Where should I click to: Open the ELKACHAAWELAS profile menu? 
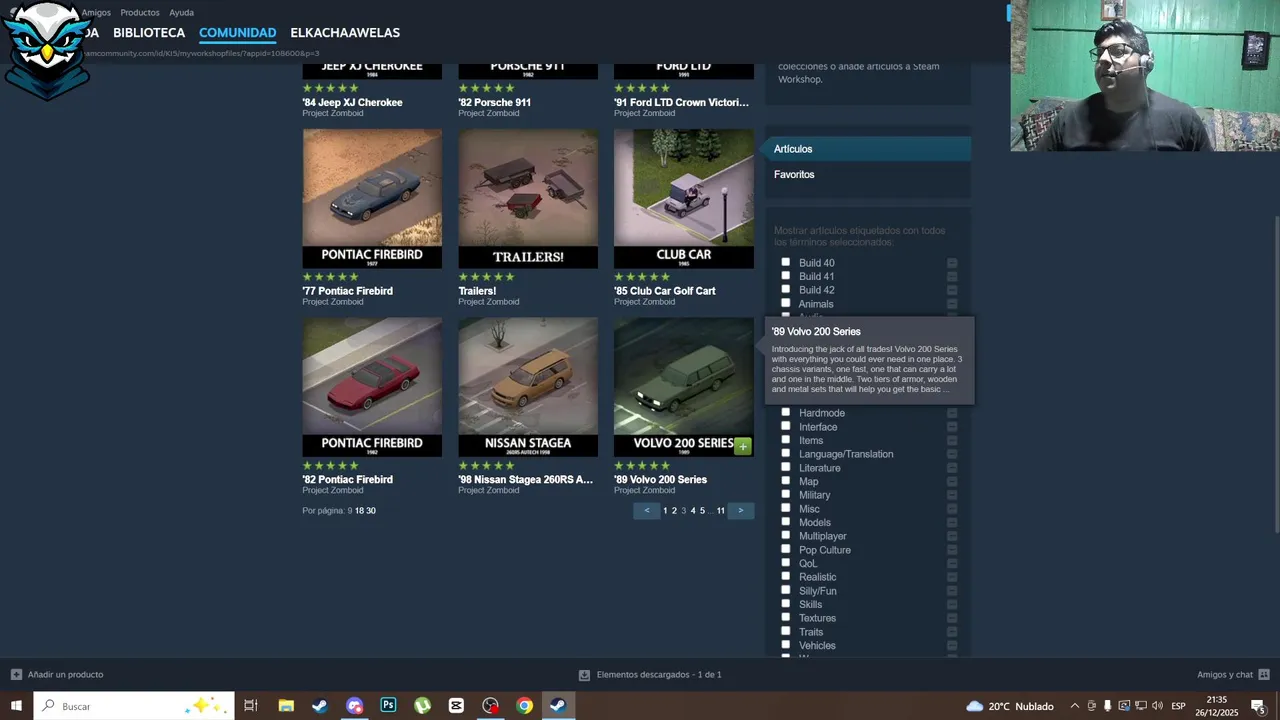(345, 33)
